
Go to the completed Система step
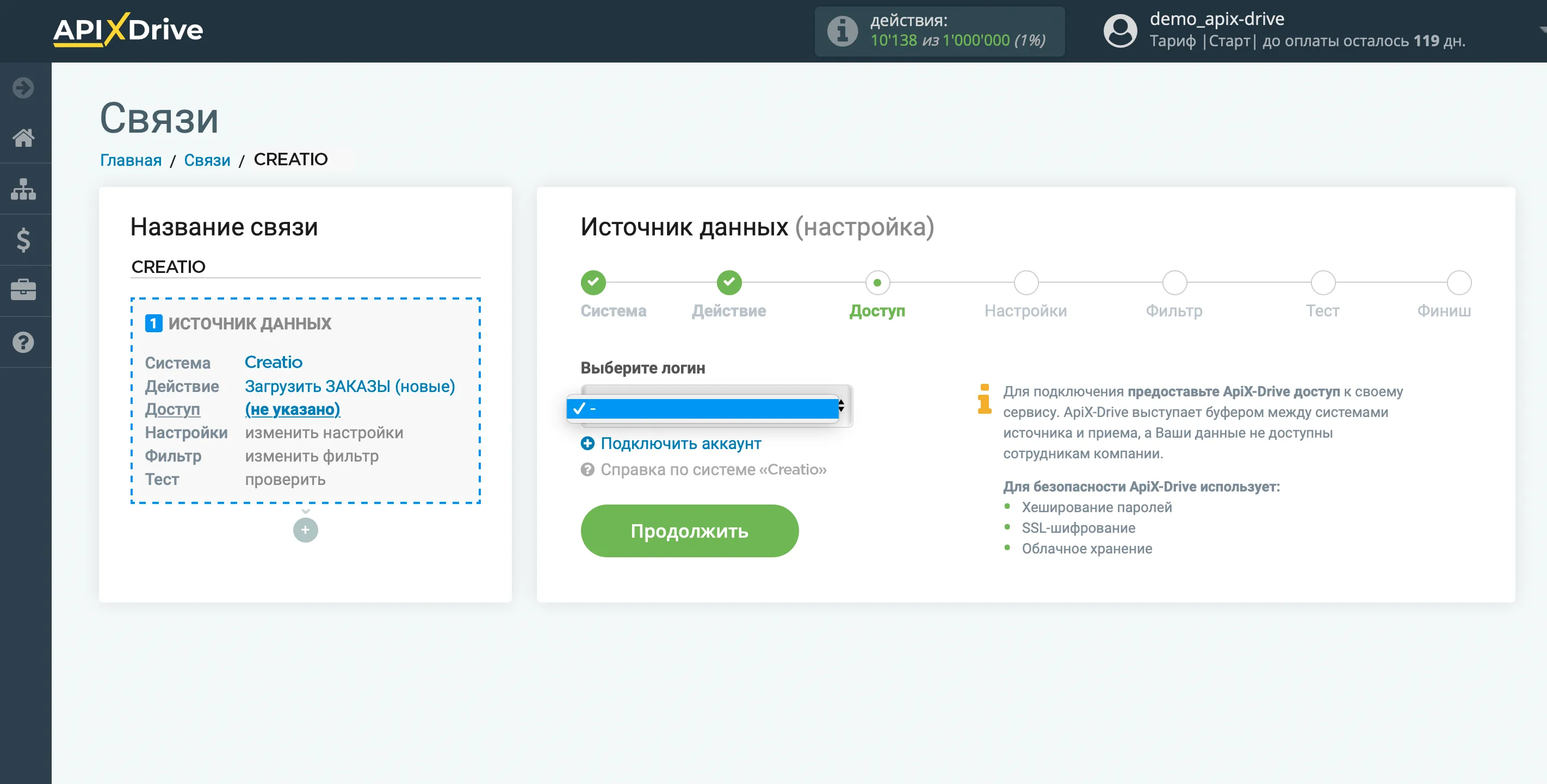(x=593, y=282)
